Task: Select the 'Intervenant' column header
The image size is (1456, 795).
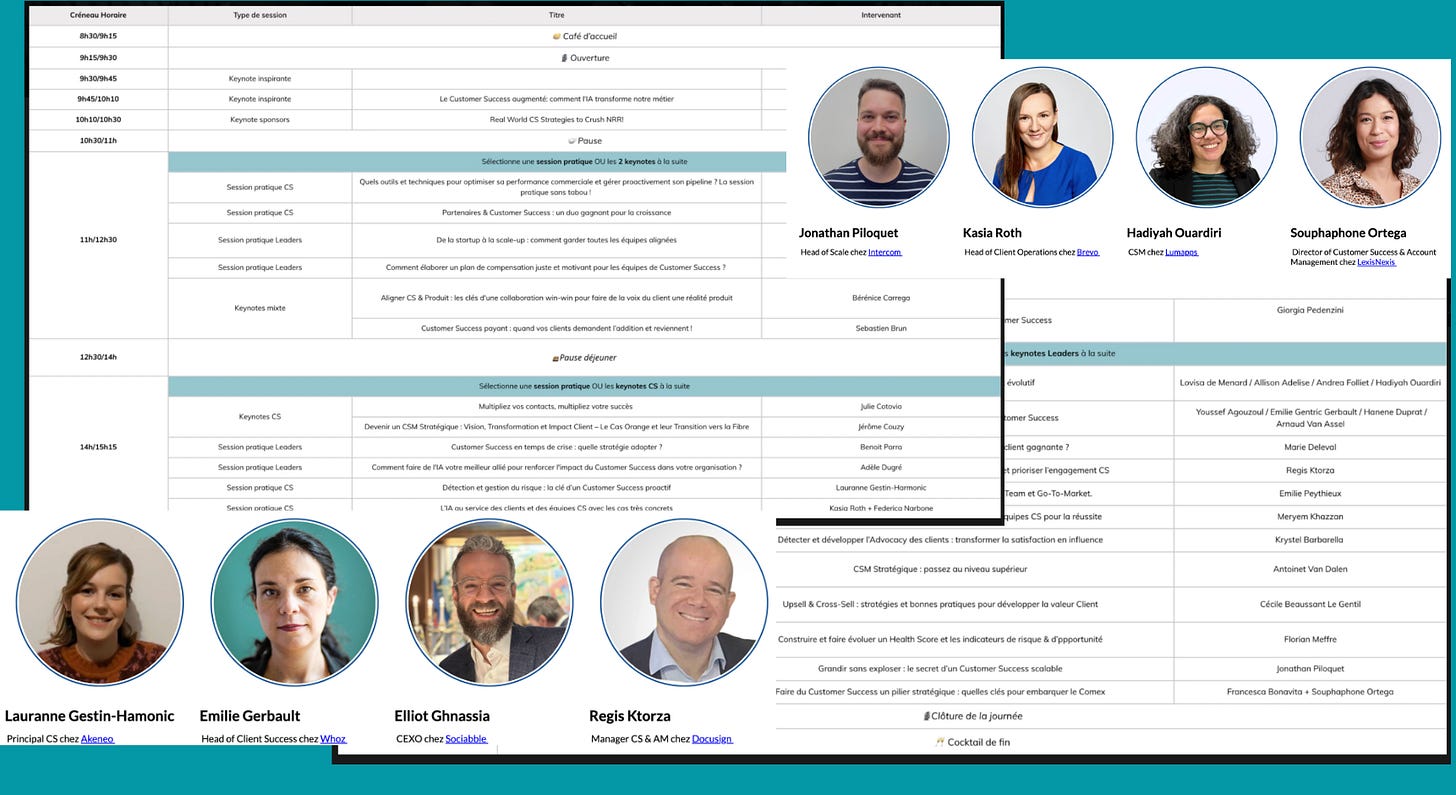Action: pos(881,16)
